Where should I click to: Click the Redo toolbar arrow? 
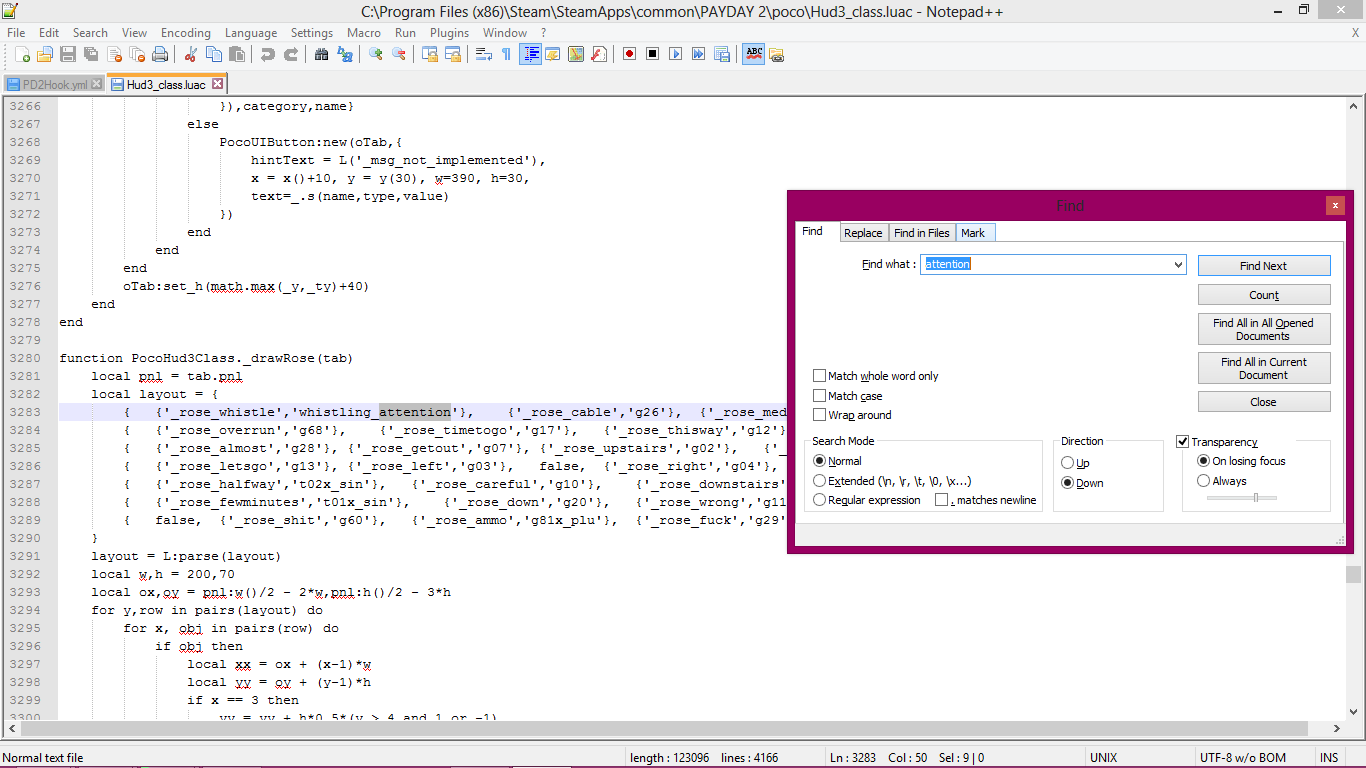[291, 54]
